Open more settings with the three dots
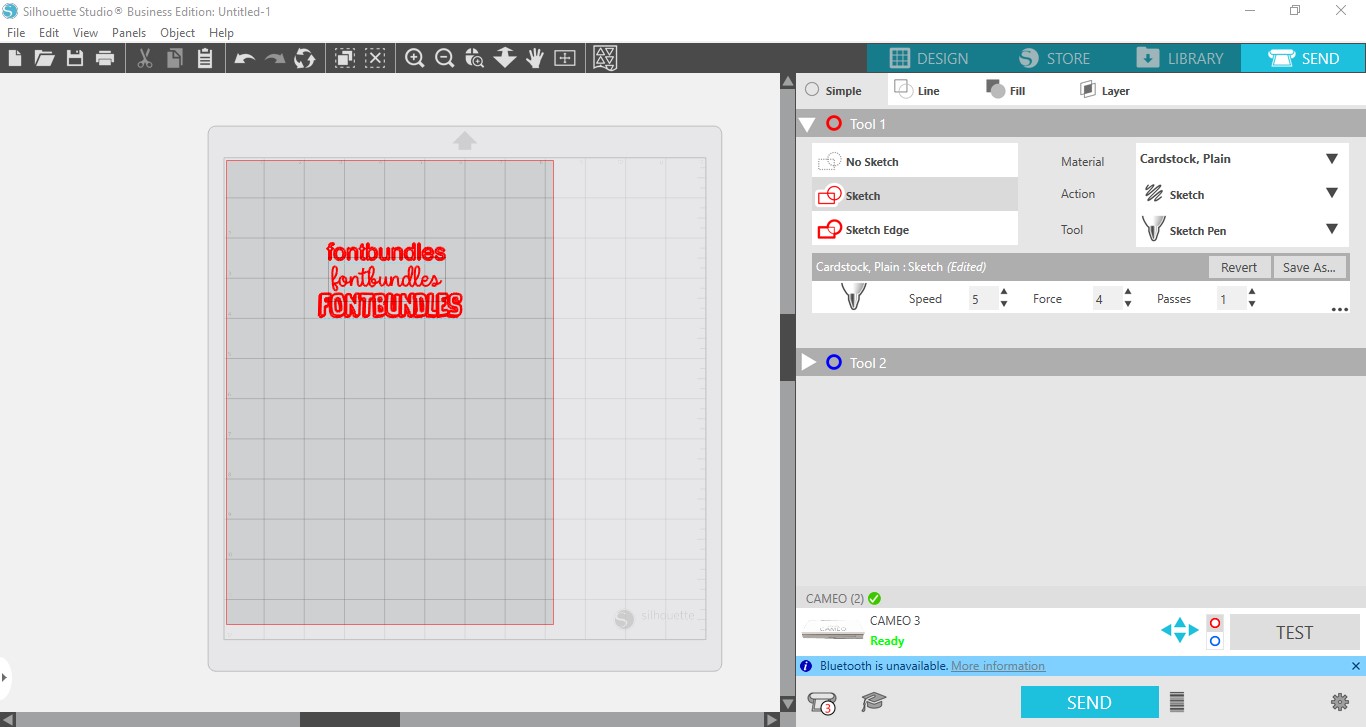The height and width of the screenshot is (727, 1366). coord(1340,310)
